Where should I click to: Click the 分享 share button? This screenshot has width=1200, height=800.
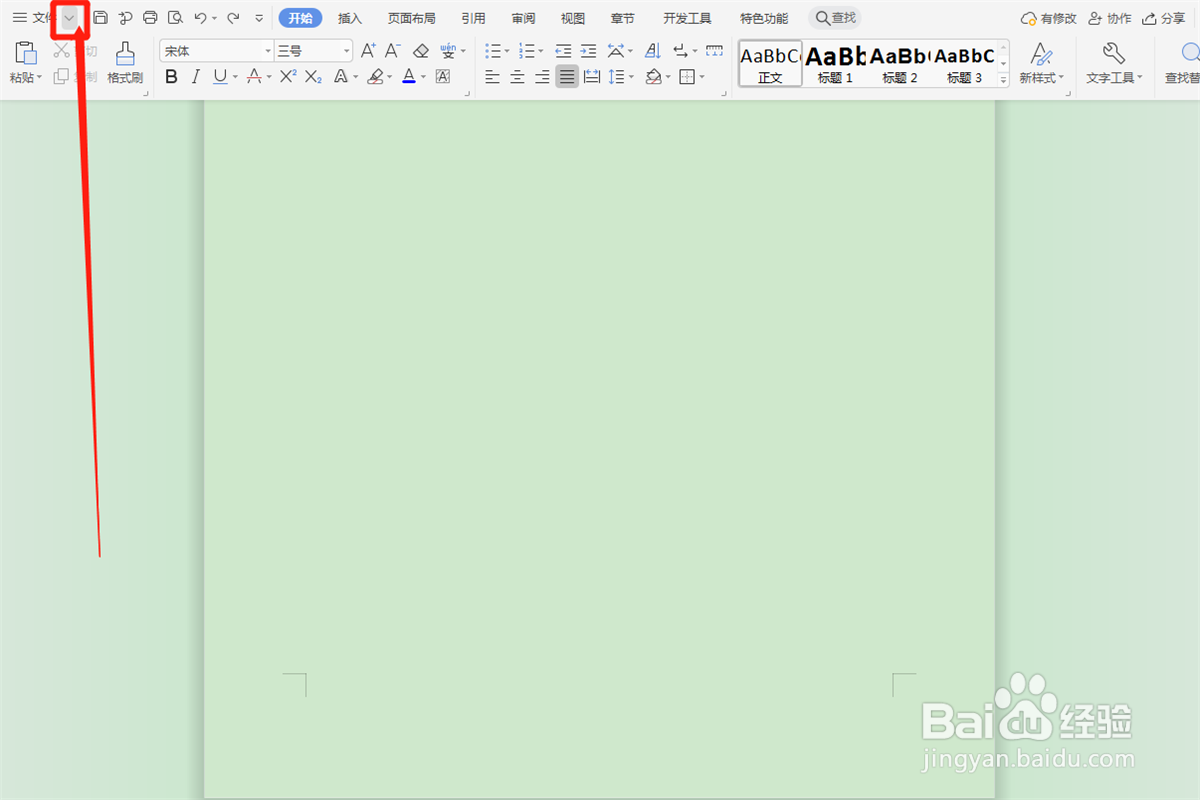(1163, 18)
